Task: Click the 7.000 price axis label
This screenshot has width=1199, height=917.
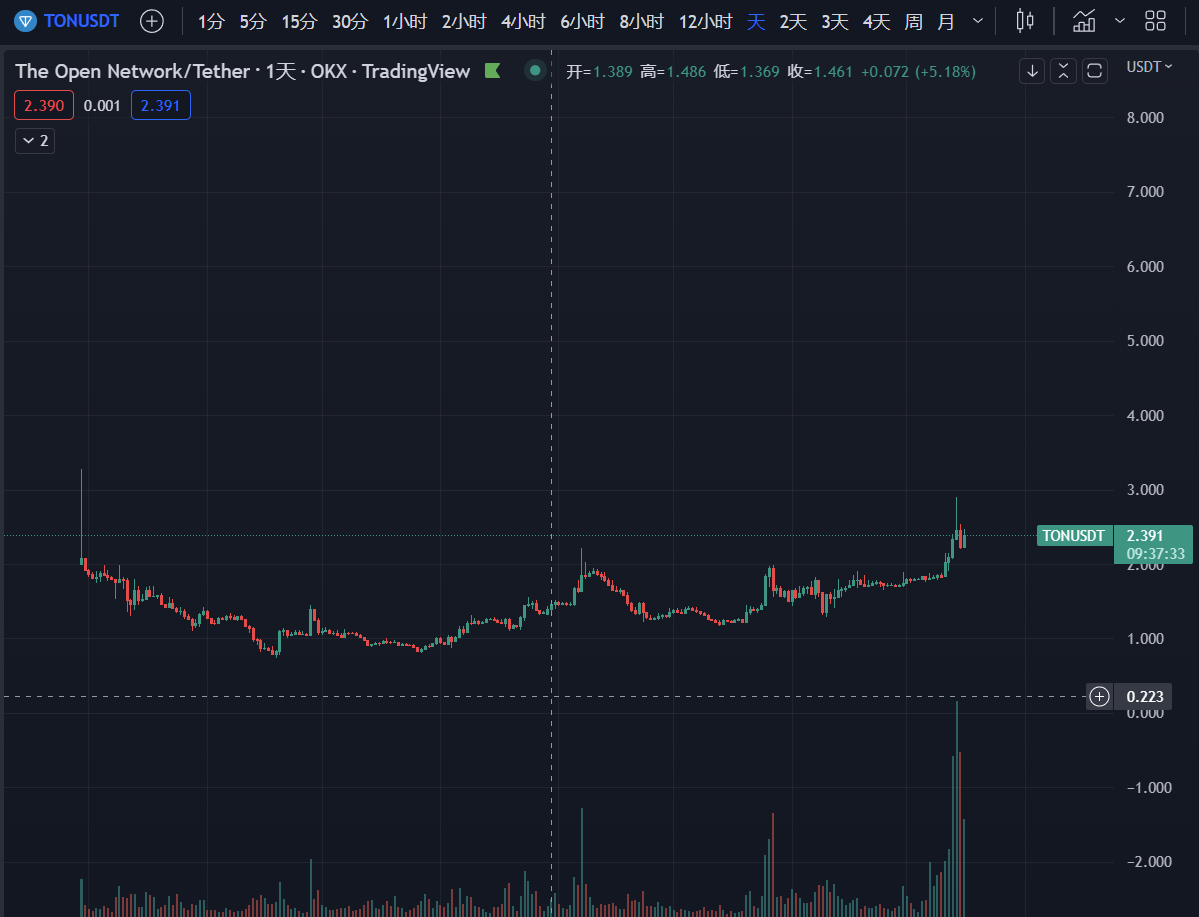Action: (1145, 192)
